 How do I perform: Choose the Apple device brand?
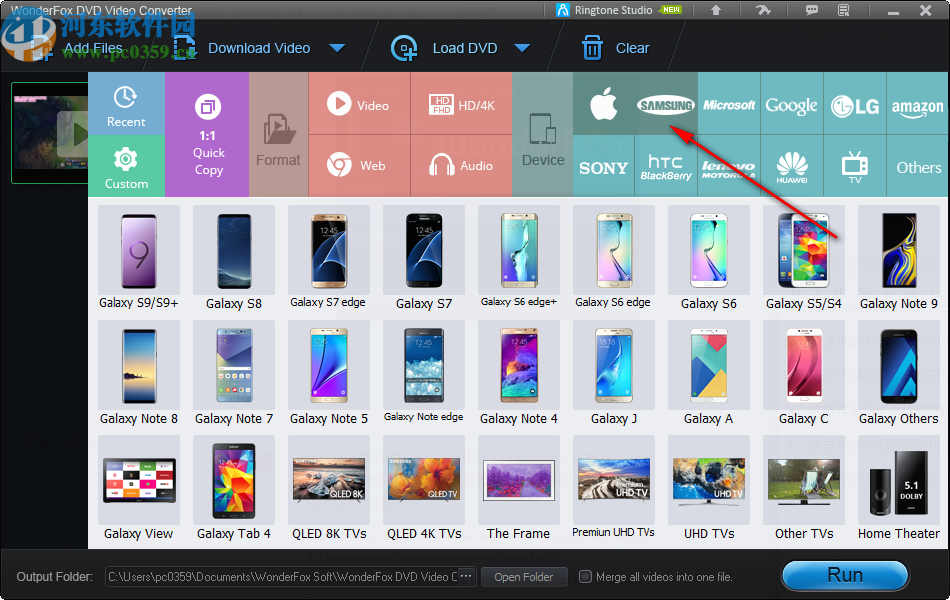tap(604, 103)
